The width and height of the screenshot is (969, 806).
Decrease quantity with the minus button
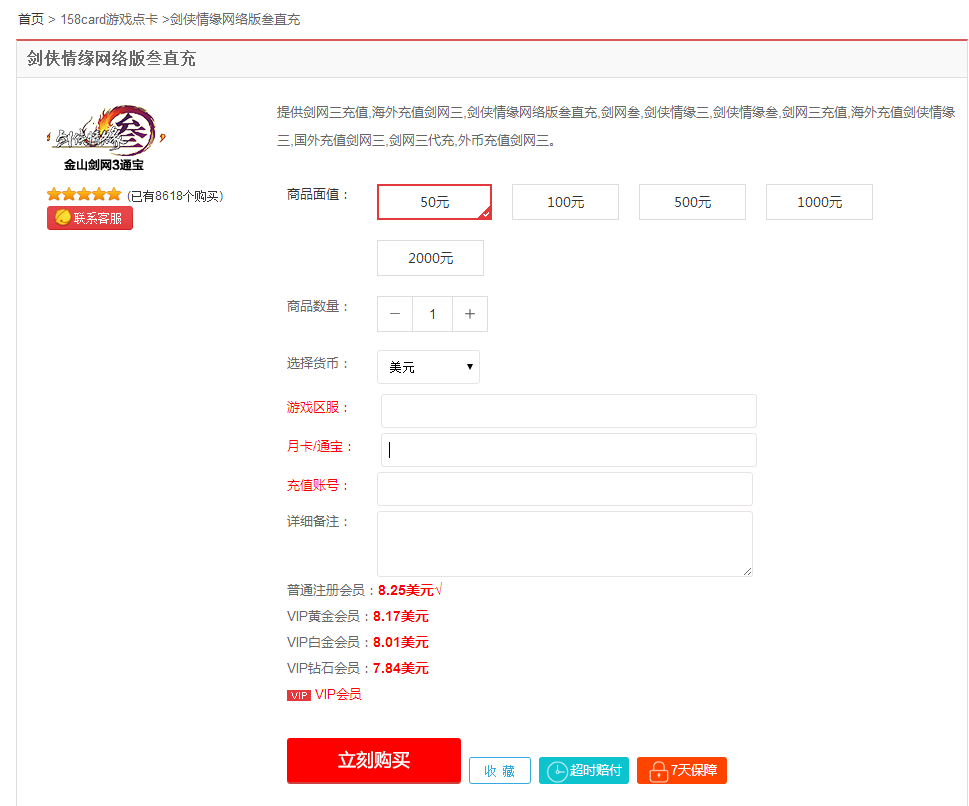point(395,314)
